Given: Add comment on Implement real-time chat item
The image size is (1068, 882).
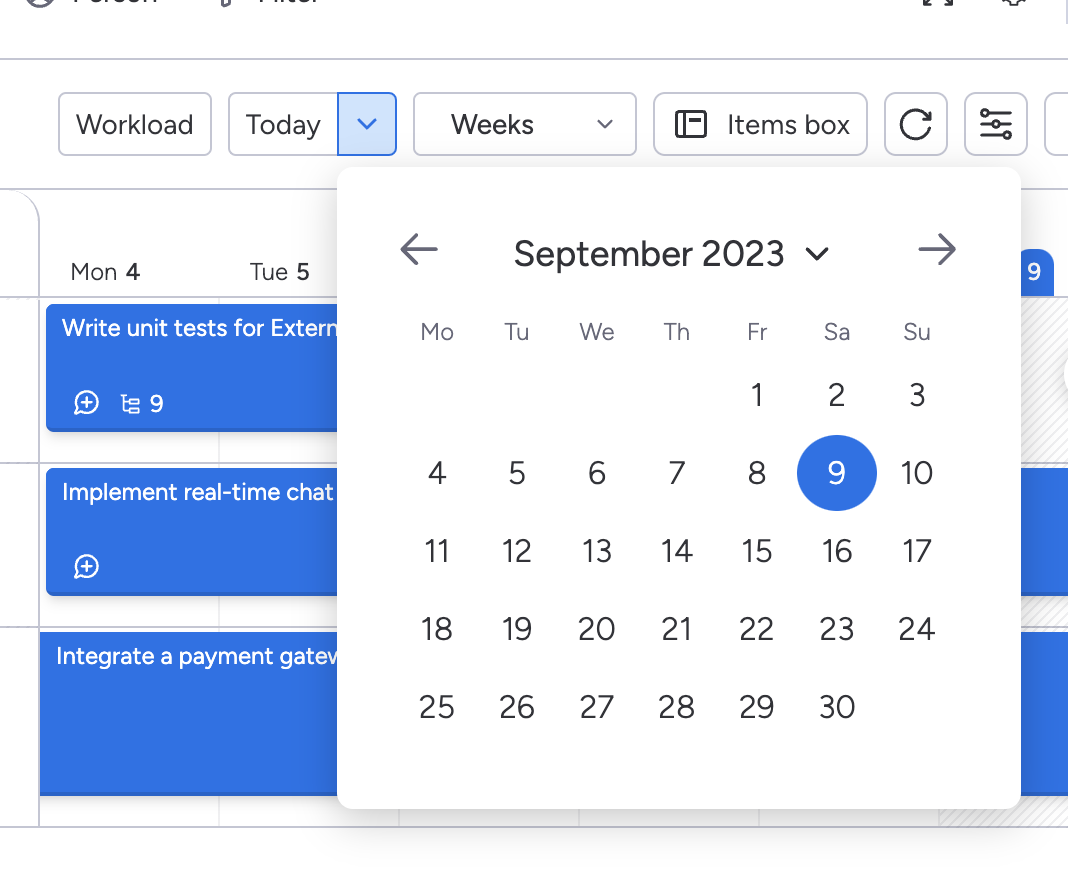Looking at the screenshot, I should click(x=87, y=567).
